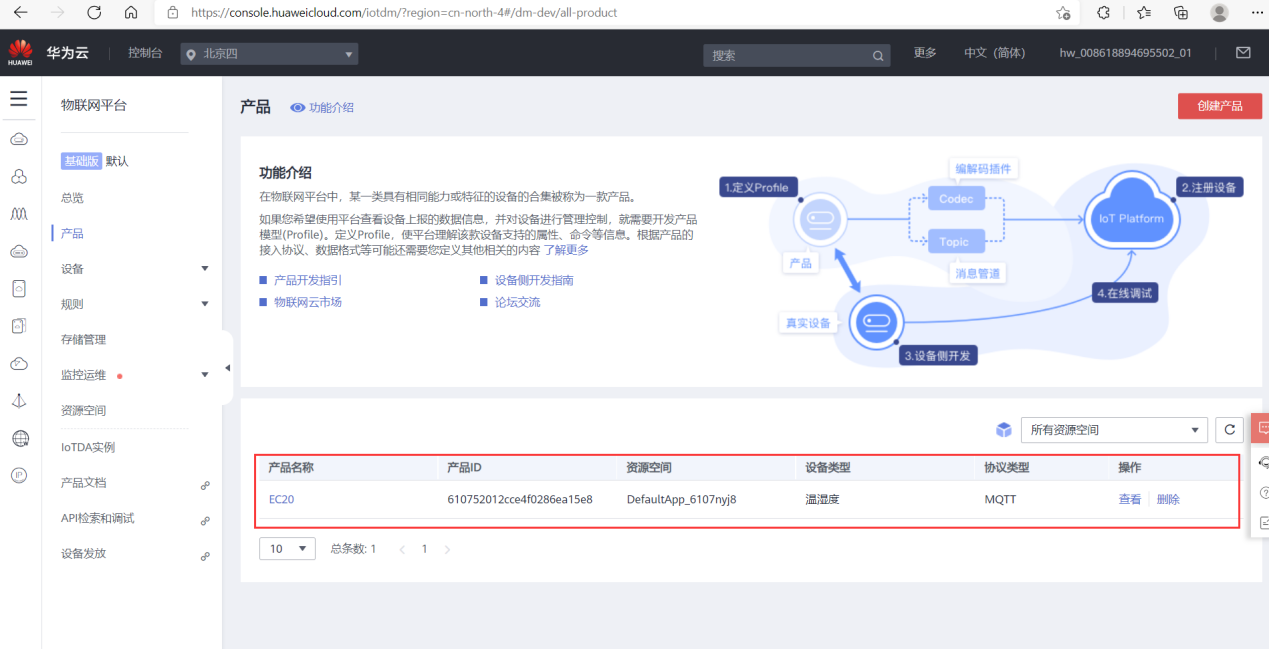Expand the 规则 sidebar menu
Screen dimensions: 1269x649
click(205, 304)
